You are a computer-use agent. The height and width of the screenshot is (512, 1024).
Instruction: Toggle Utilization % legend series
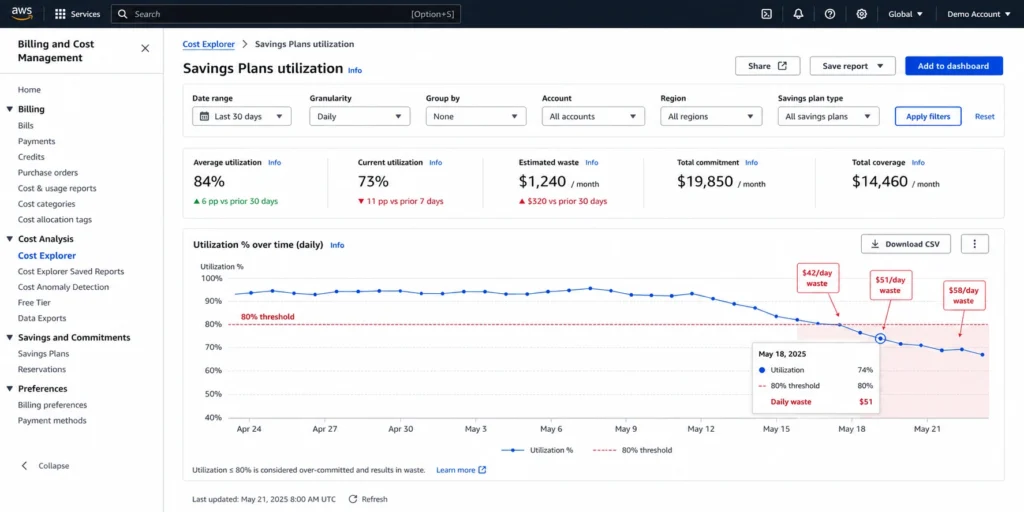pos(537,450)
